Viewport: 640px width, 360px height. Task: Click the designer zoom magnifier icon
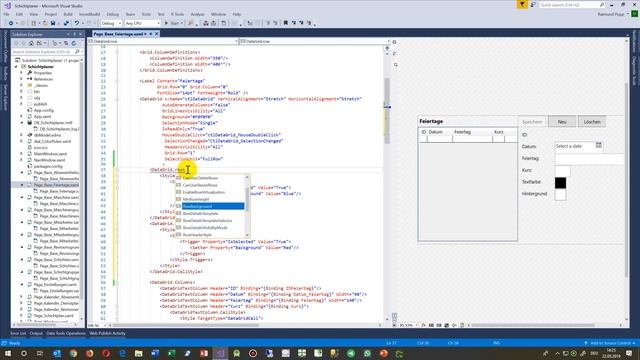coord(396,65)
